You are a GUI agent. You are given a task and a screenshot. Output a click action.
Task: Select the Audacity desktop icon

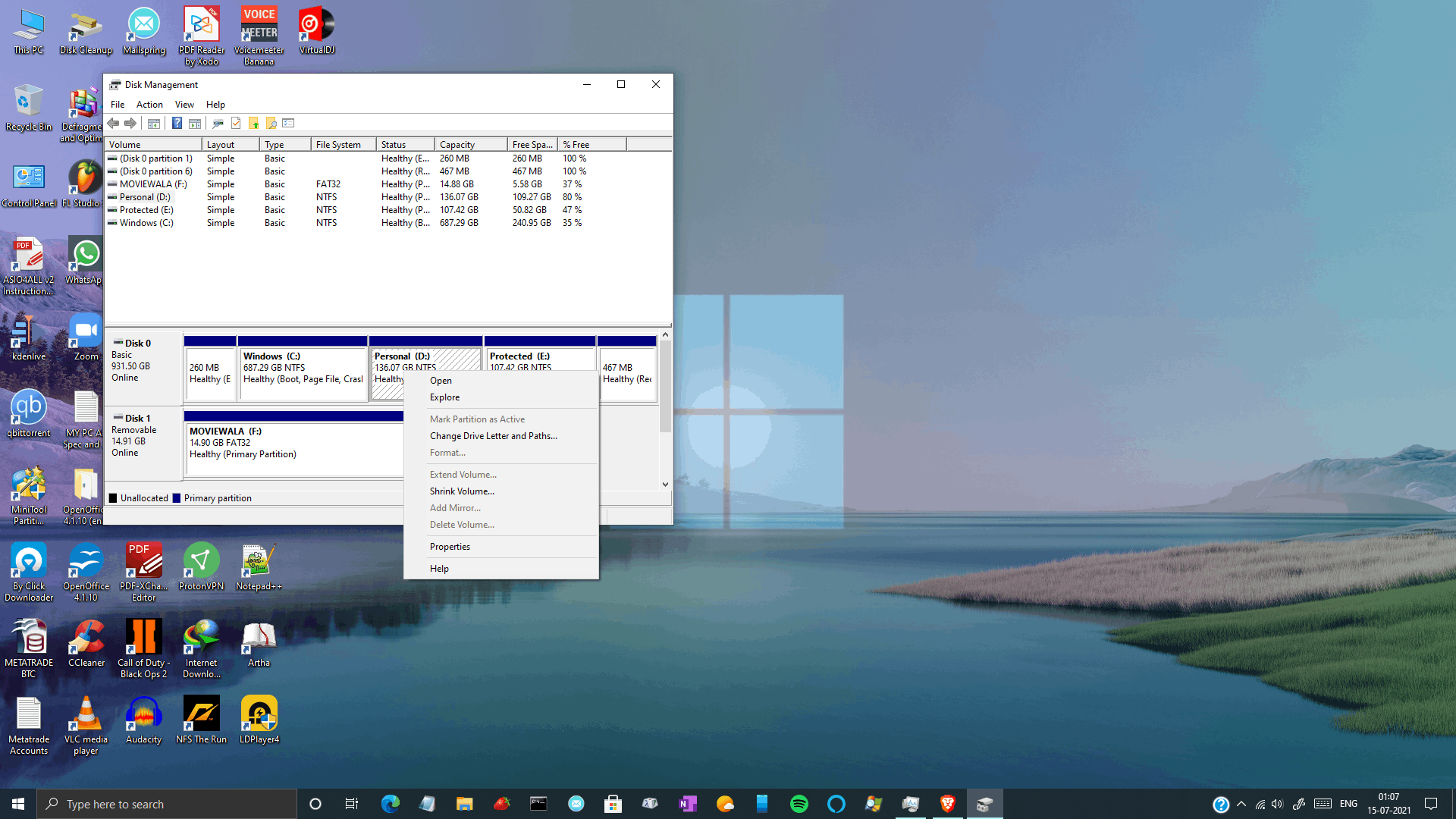click(x=143, y=720)
